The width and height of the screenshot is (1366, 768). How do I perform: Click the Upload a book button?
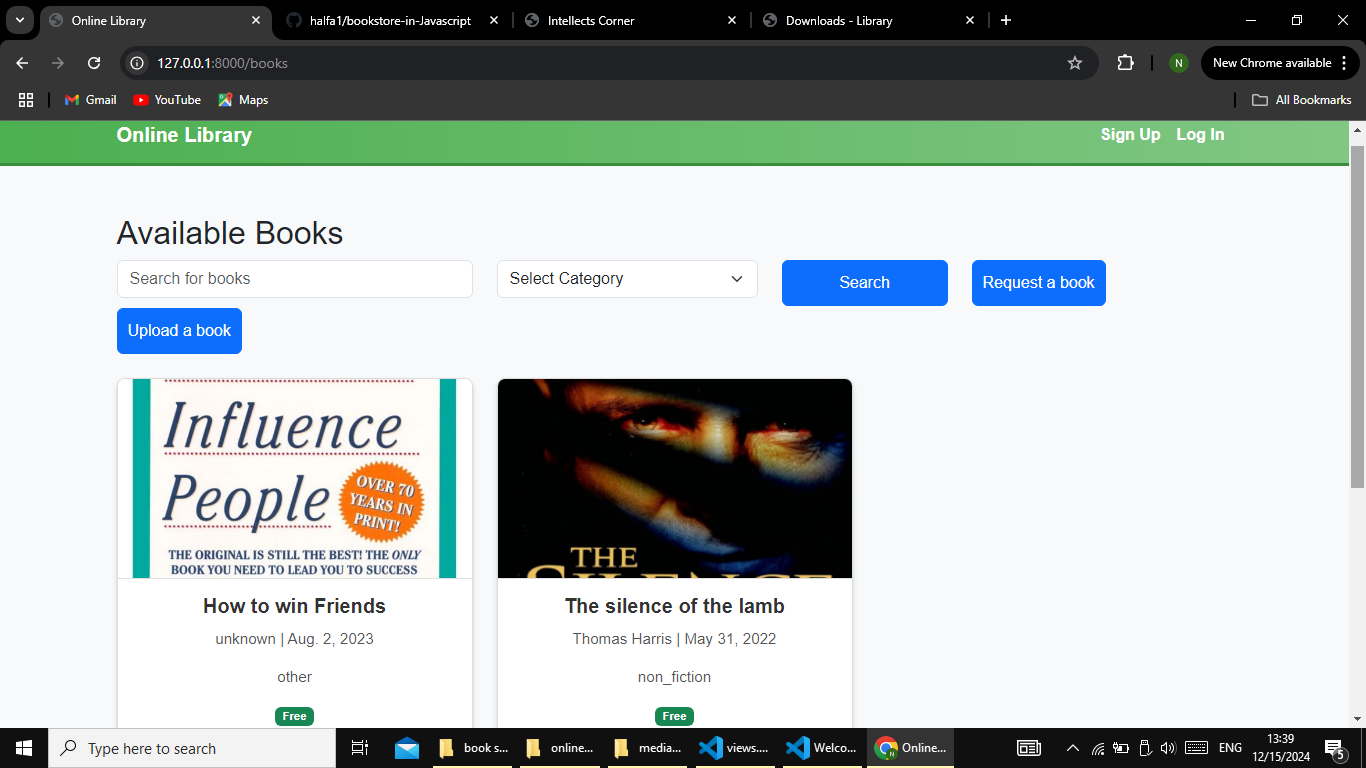[x=179, y=331]
